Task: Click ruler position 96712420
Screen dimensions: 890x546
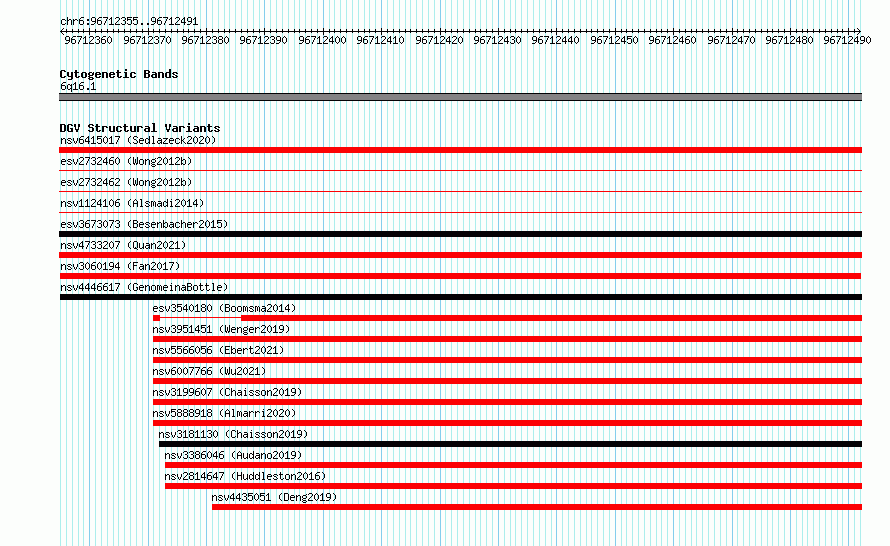Action: (x=439, y=40)
